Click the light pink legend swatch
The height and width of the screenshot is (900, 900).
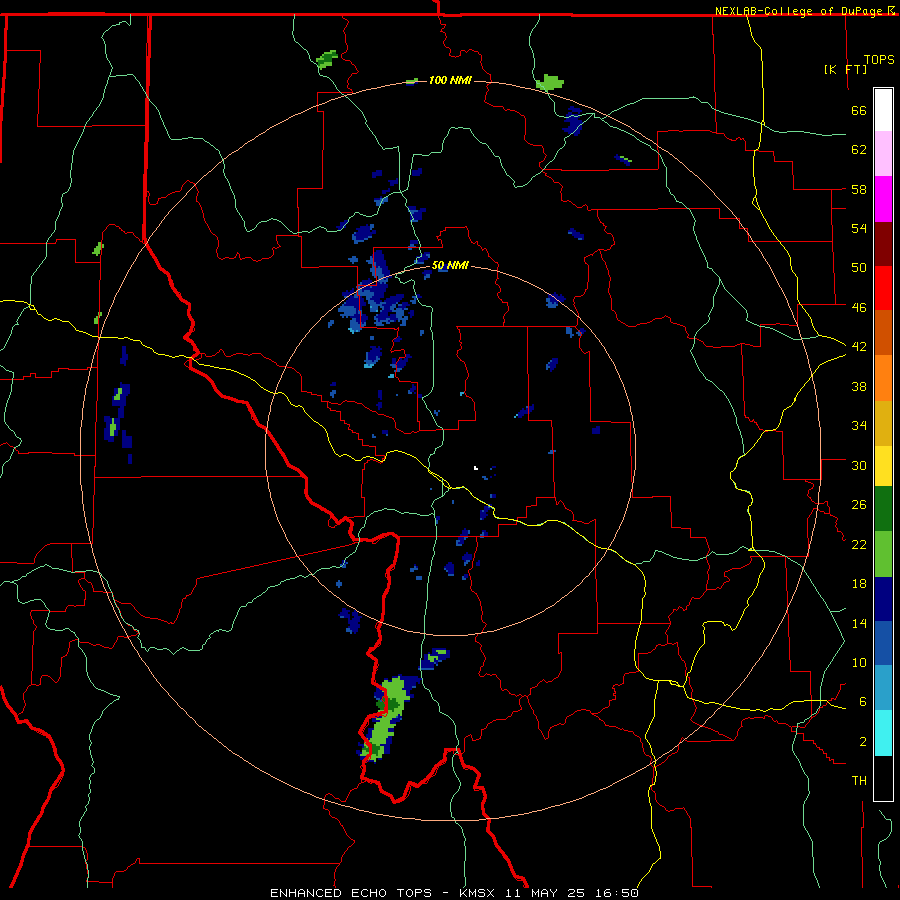coord(883,154)
